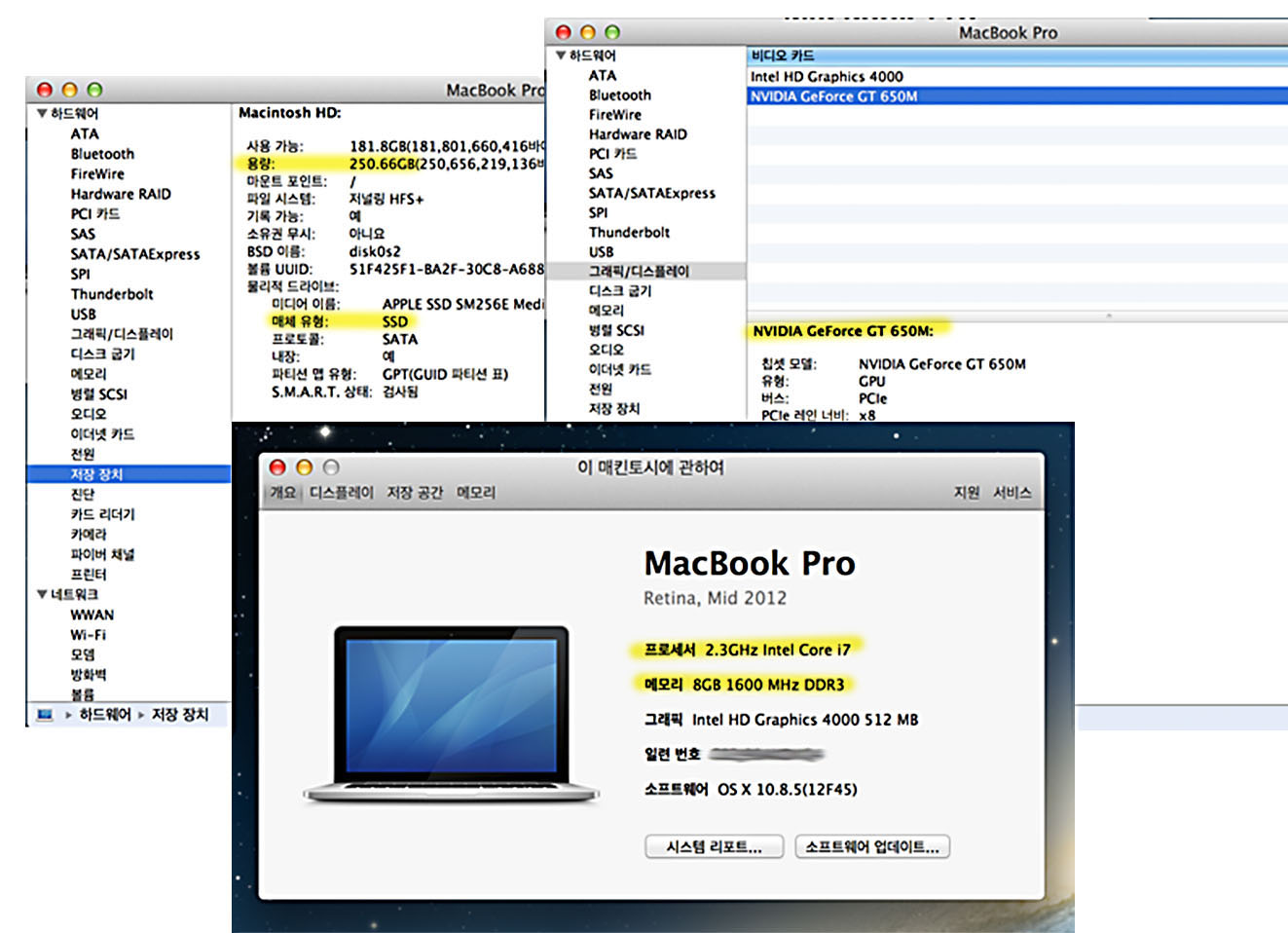Viewport: 1288px width, 933px height.
Task: Click the 소프트웨어 업데이트... button
Action: (x=871, y=847)
